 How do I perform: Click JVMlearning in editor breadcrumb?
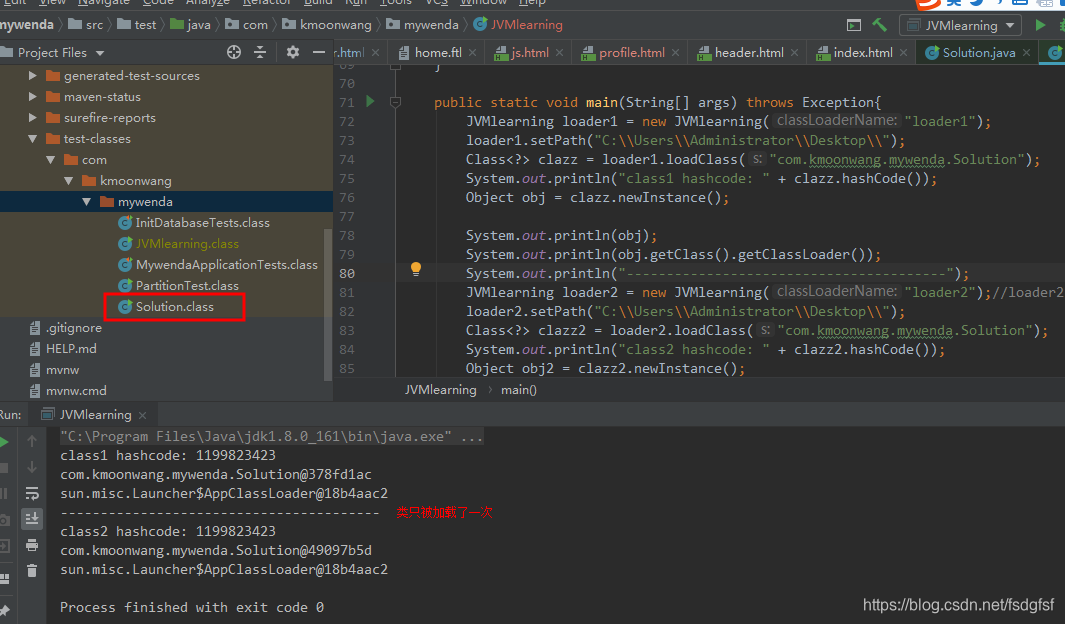point(441,390)
